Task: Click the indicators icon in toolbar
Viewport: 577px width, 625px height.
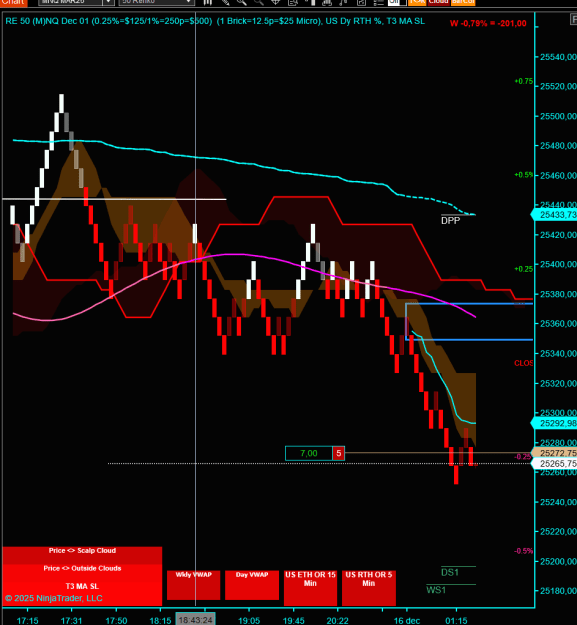Action: coord(327,2)
